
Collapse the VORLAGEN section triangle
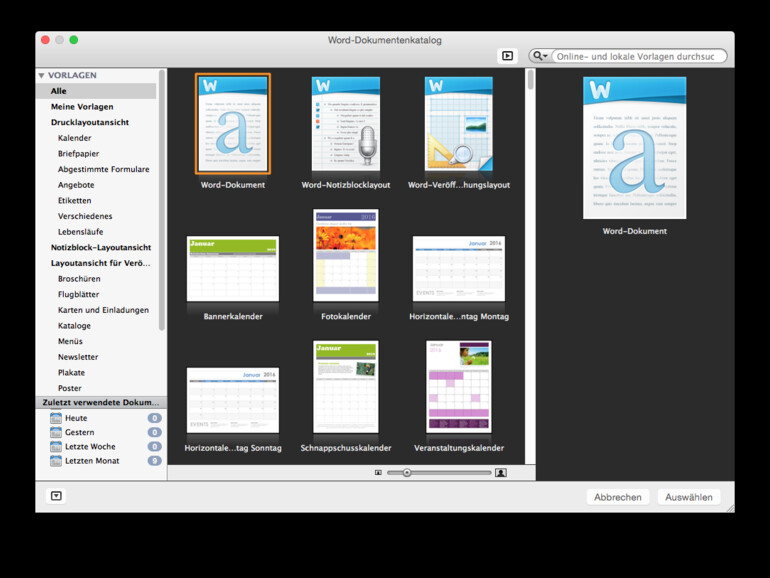pos(42,76)
